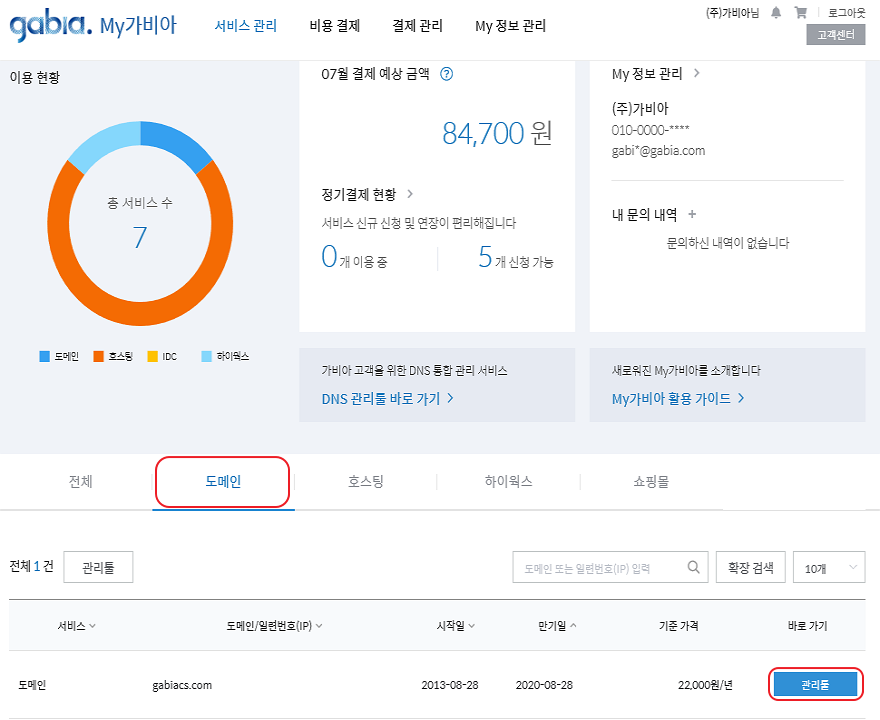Open My가비아 활용 가이드 link
880x720 pixels.
click(x=678, y=398)
